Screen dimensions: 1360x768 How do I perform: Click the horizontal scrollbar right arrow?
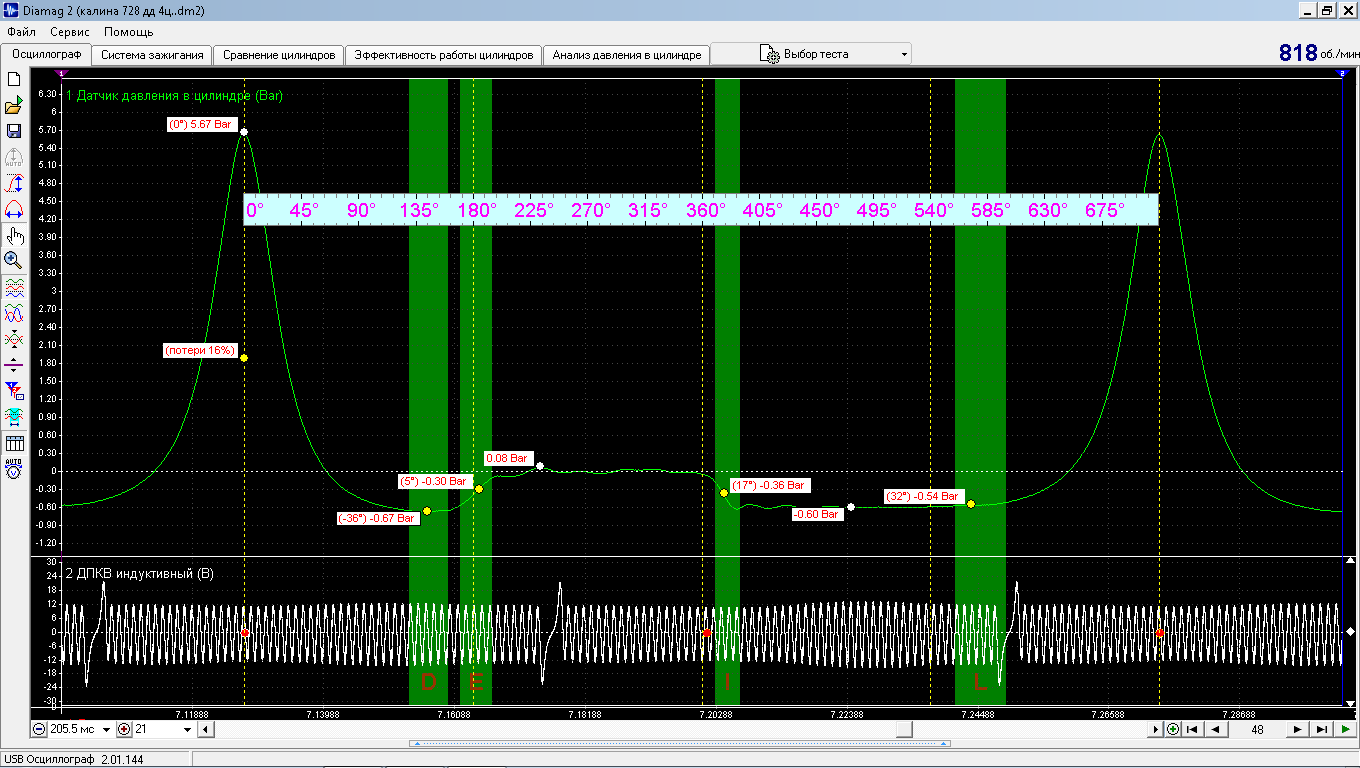(x=1156, y=729)
